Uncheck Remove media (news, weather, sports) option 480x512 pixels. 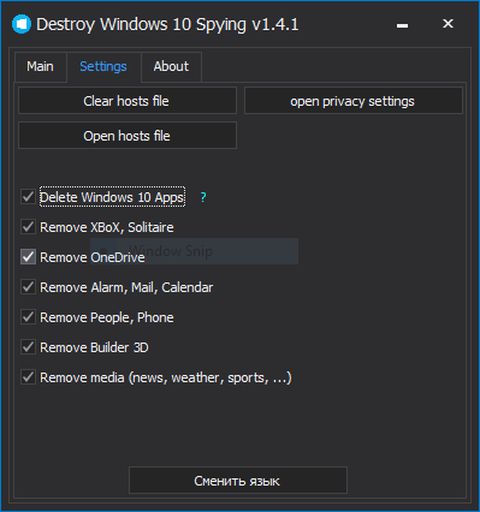[28, 377]
